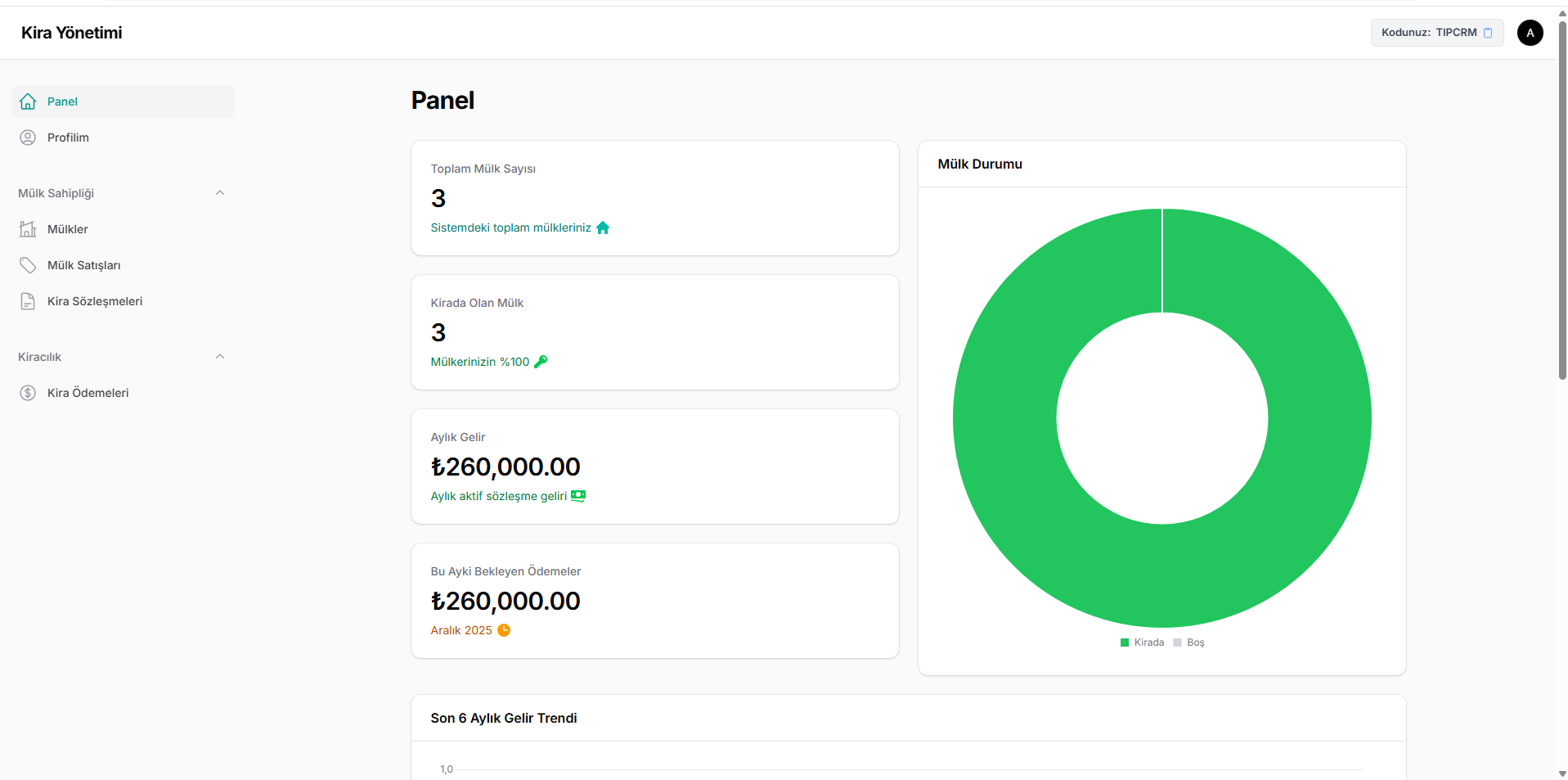Screen dimensions: 1568x780
Task: Click the page vertical scrollbar thumb
Action: coord(1562,196)
